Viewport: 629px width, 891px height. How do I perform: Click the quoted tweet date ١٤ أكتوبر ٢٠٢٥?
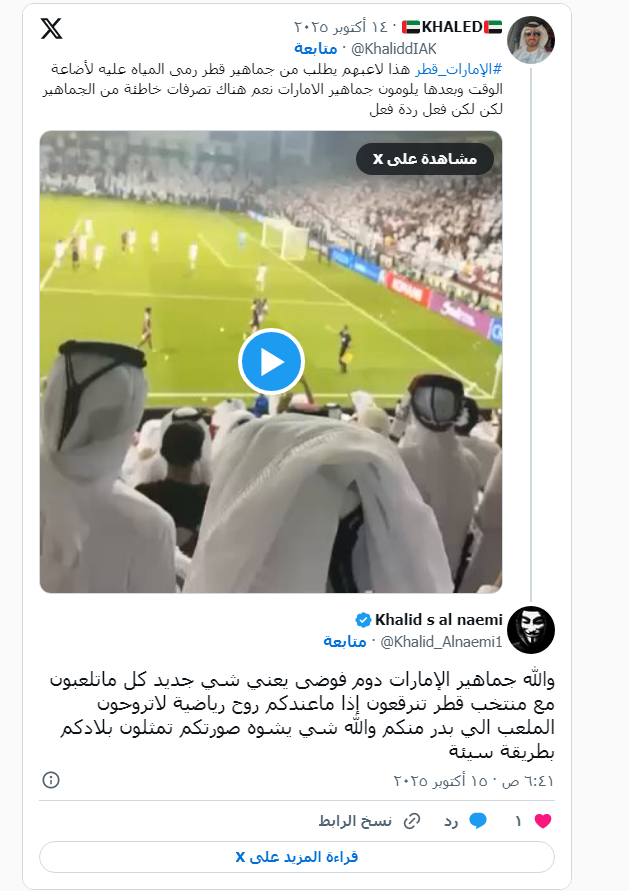(341, 27)
